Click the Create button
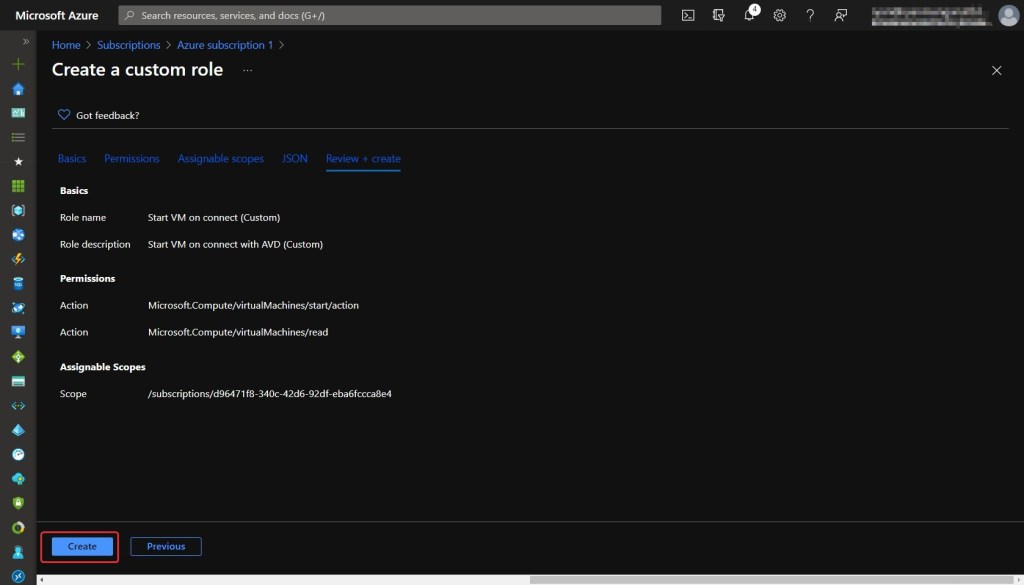 click(82, 546)
